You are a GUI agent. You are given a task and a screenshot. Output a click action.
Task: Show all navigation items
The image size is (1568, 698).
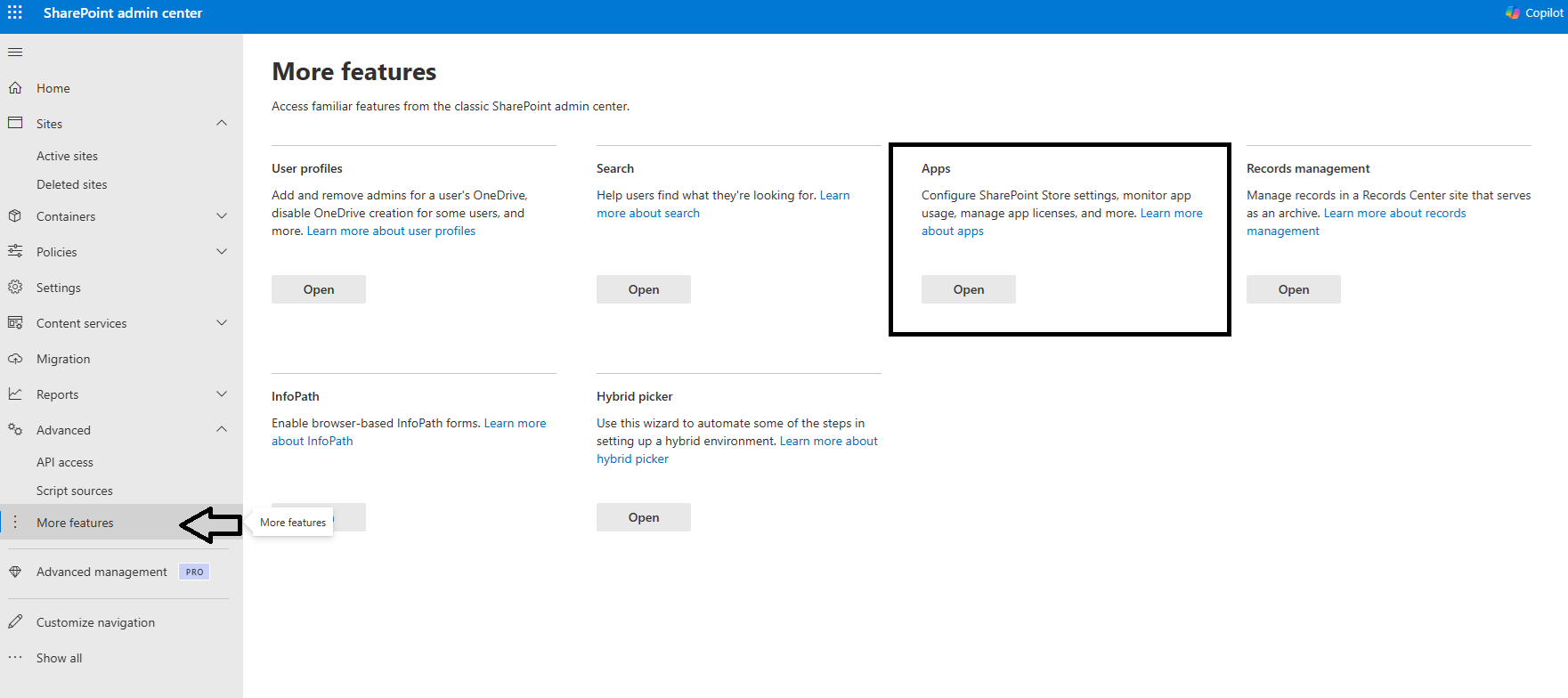pos(59,658)
